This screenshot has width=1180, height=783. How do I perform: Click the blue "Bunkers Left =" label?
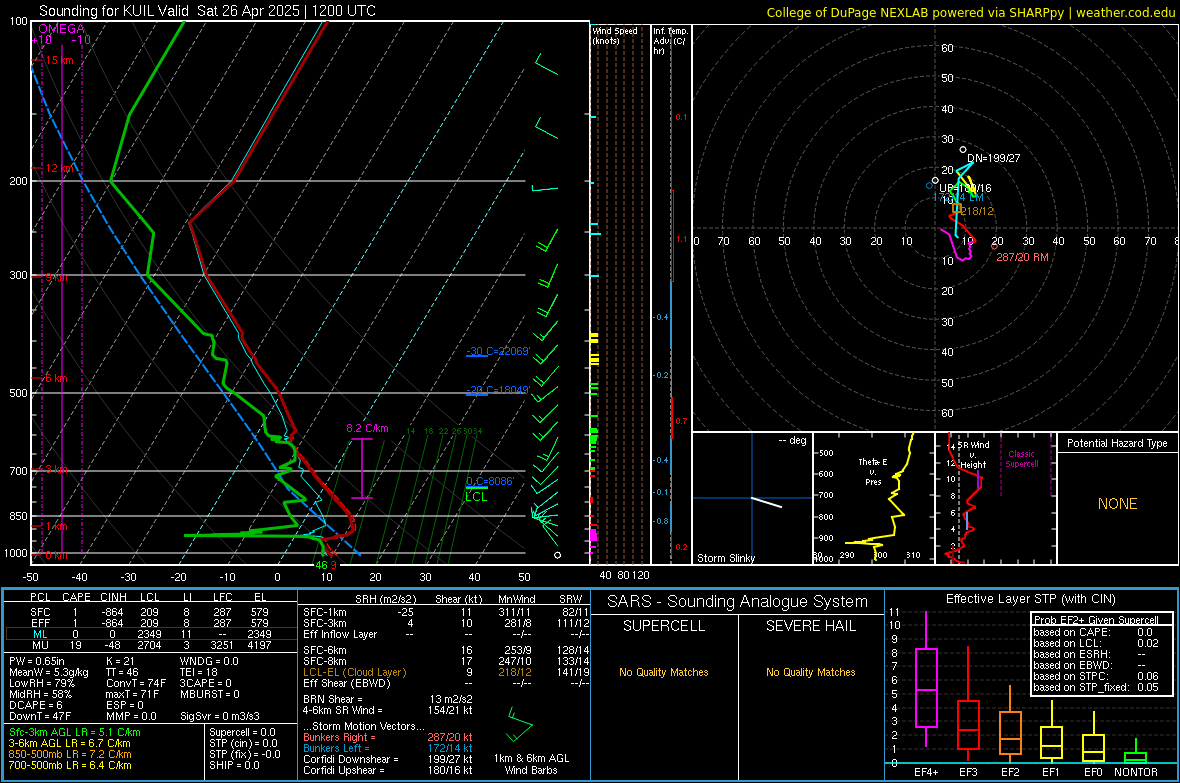pos(336,748)
